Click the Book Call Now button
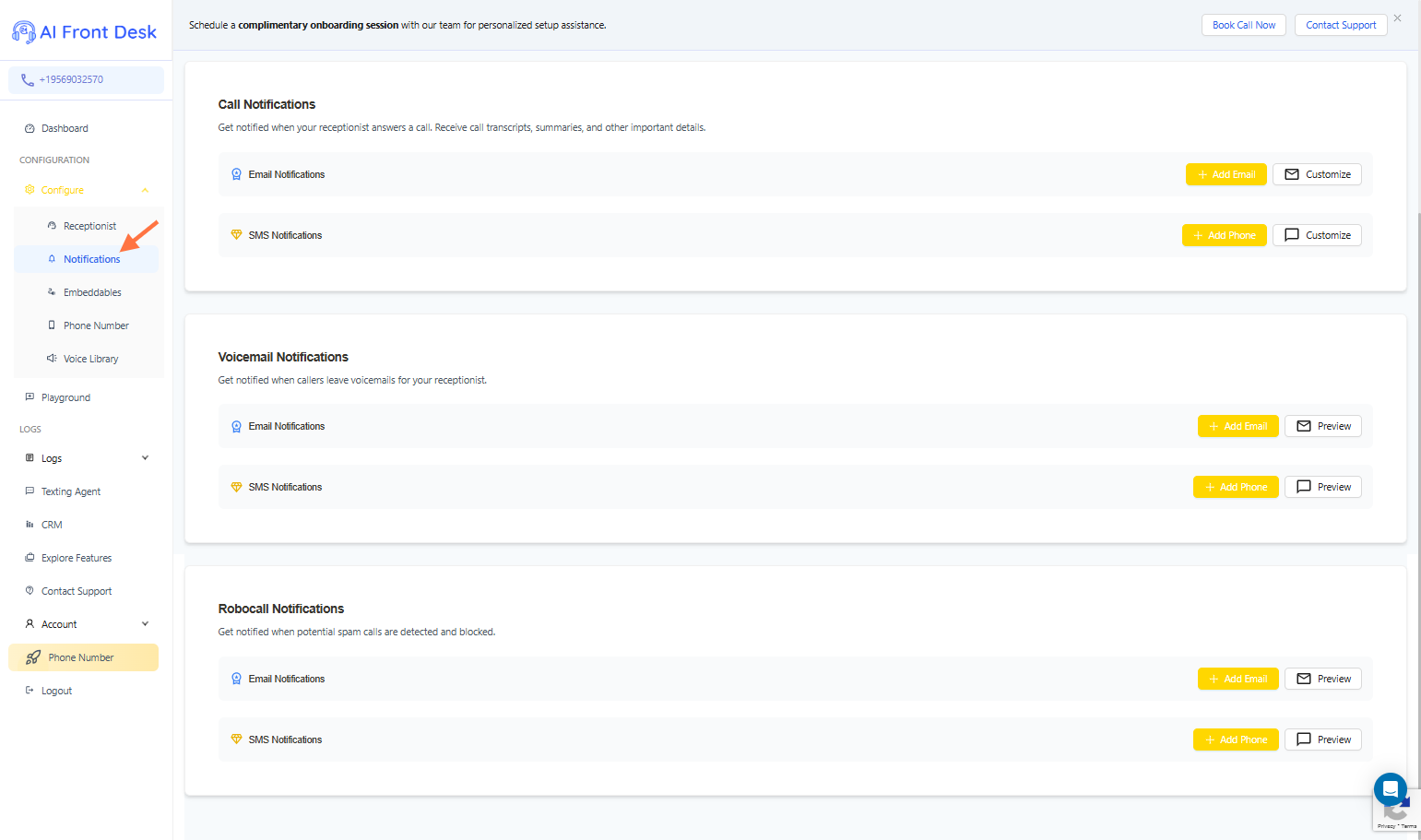 1243,25
